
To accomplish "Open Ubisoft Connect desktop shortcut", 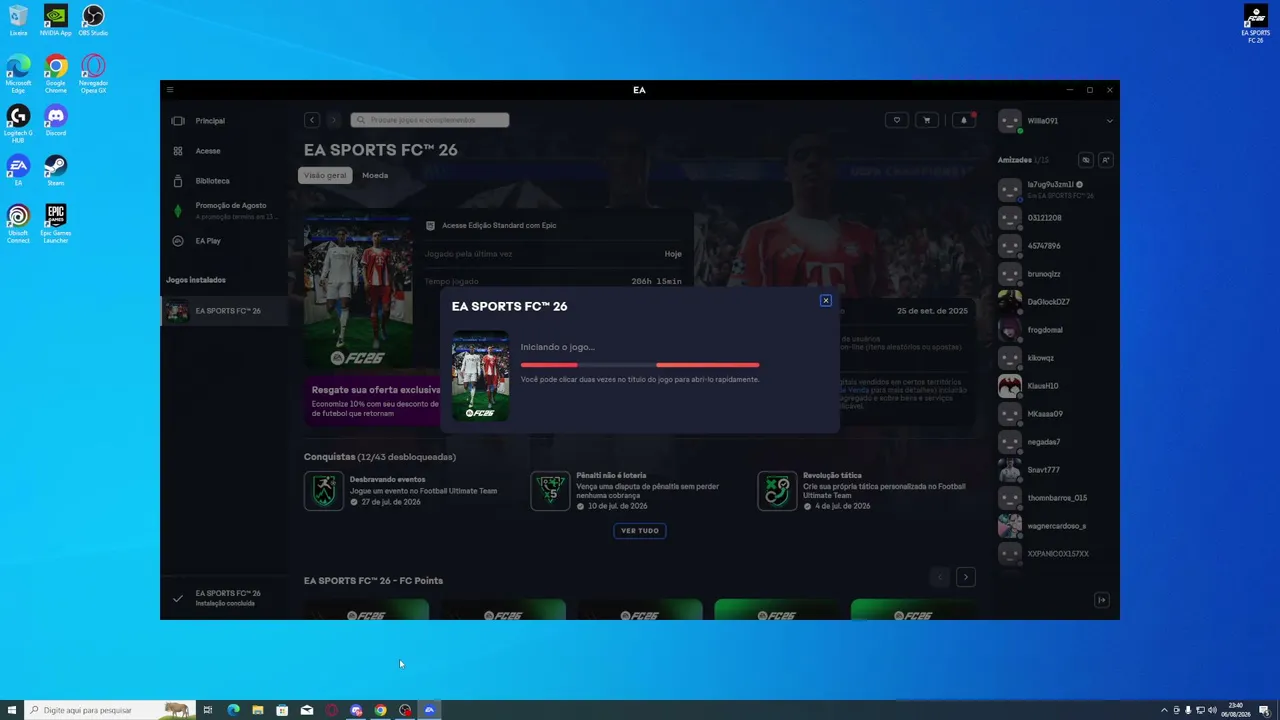I will (18, 224).
